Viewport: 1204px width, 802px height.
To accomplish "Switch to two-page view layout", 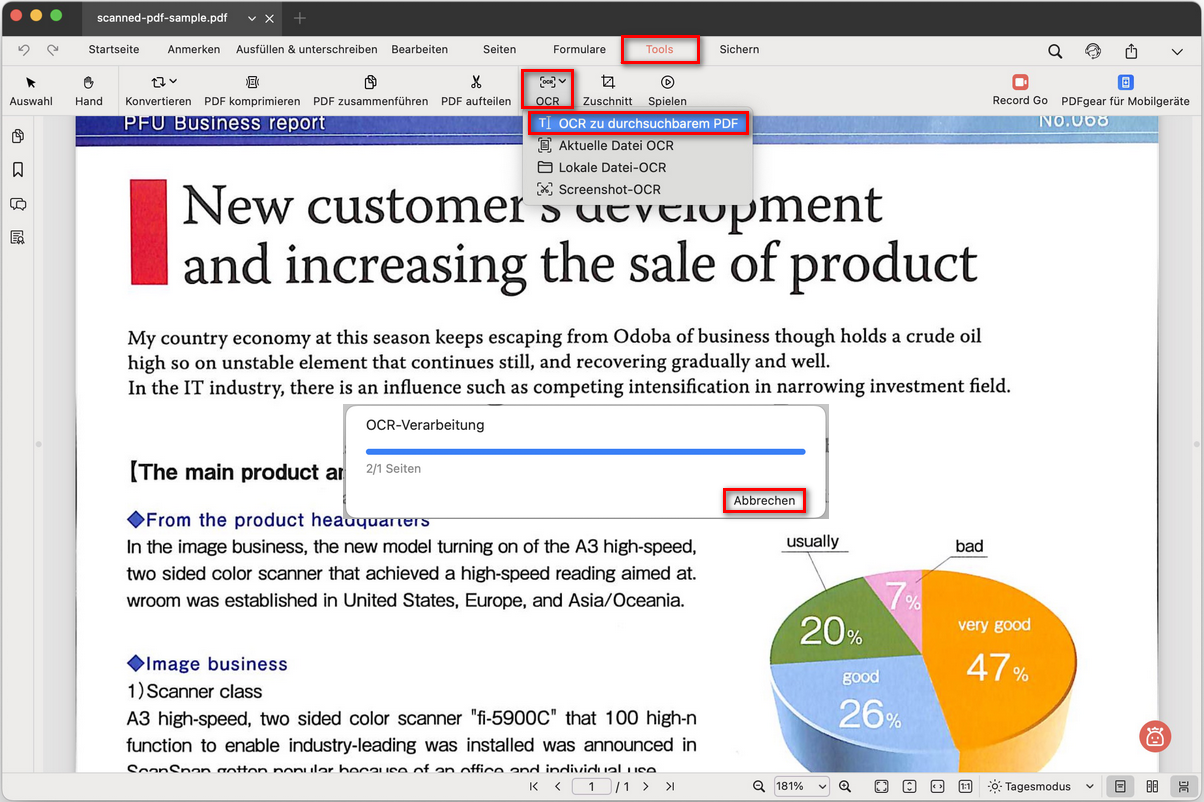I will (x=1152, y=787).
